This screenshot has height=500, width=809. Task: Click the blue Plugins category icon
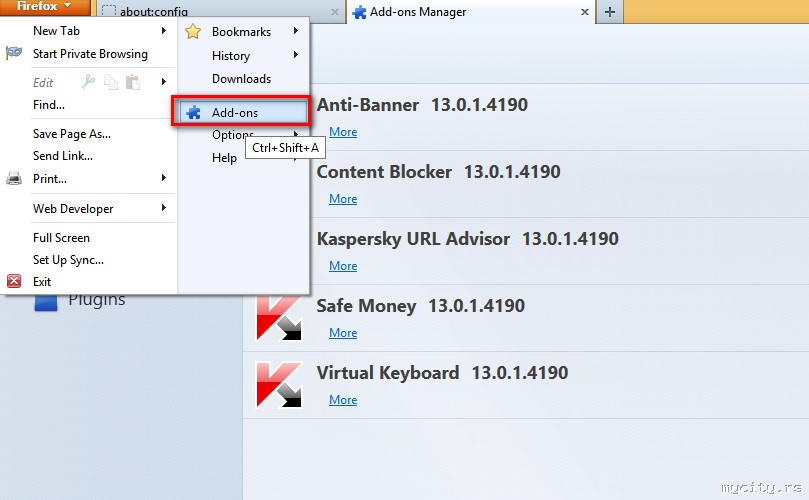click(x=45, y=303)
